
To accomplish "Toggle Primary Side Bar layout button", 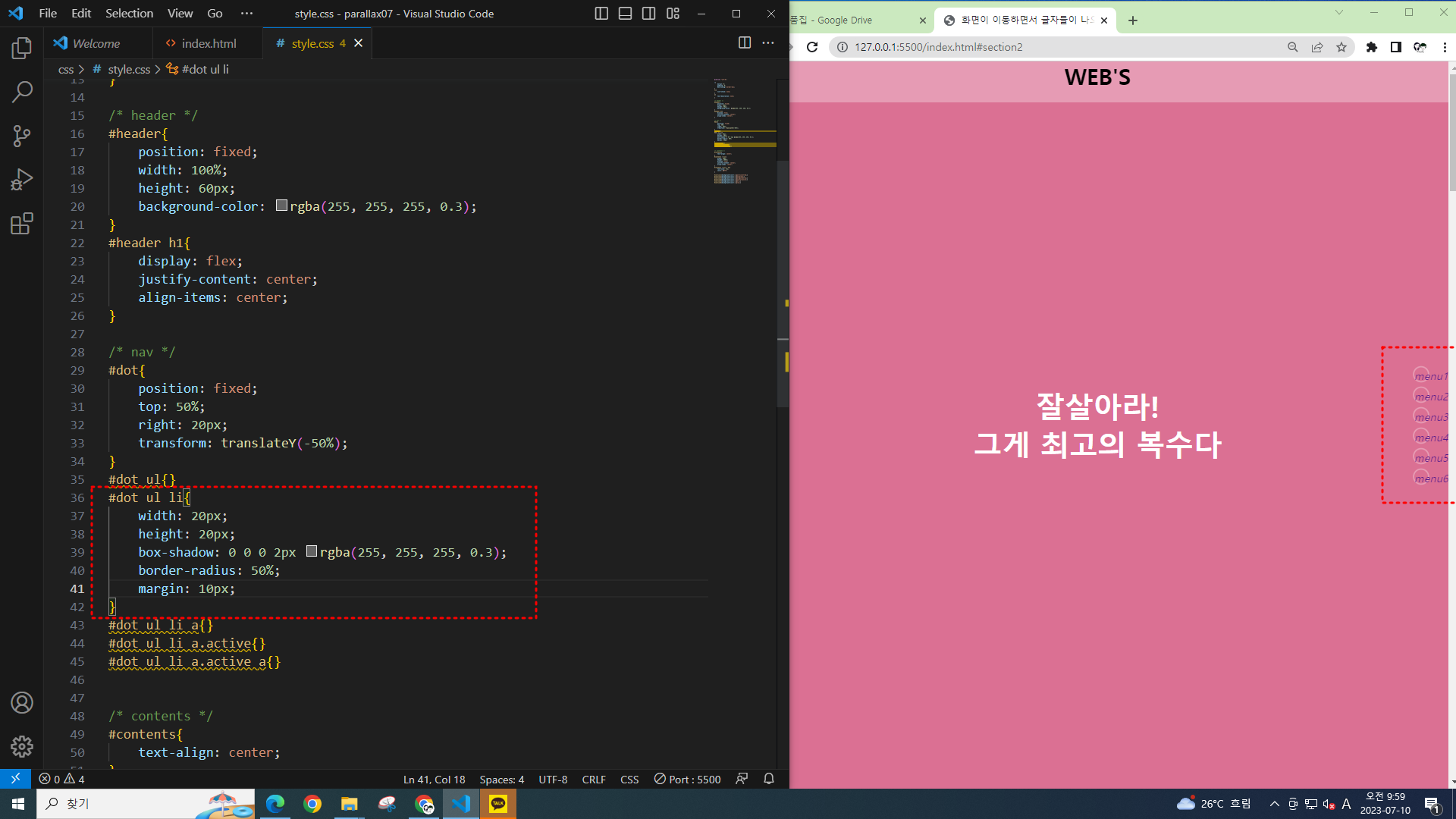I will pyautogui.click(x=601, y=14).
